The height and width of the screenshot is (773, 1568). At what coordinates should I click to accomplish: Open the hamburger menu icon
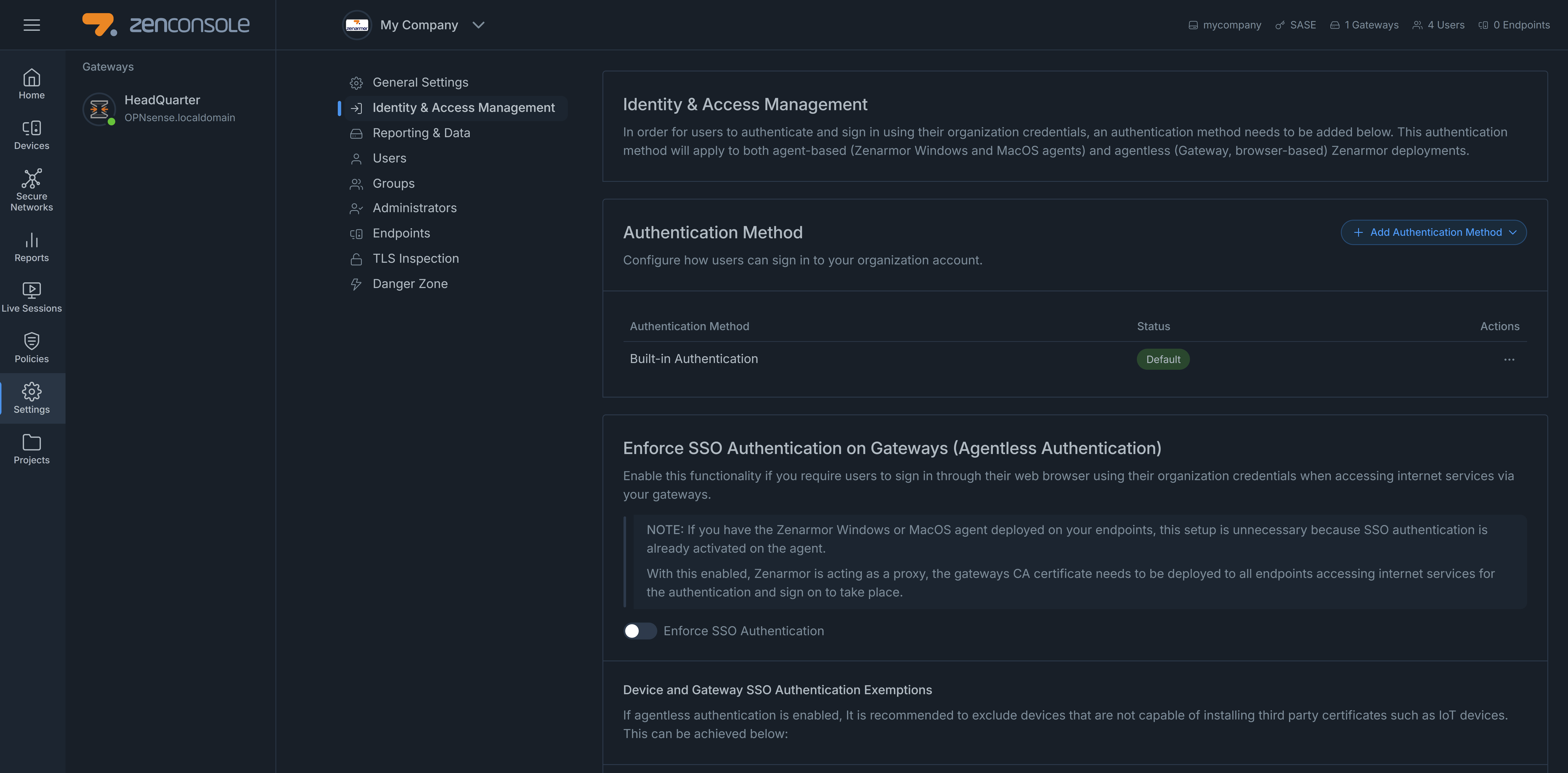(x=32, y=25)
